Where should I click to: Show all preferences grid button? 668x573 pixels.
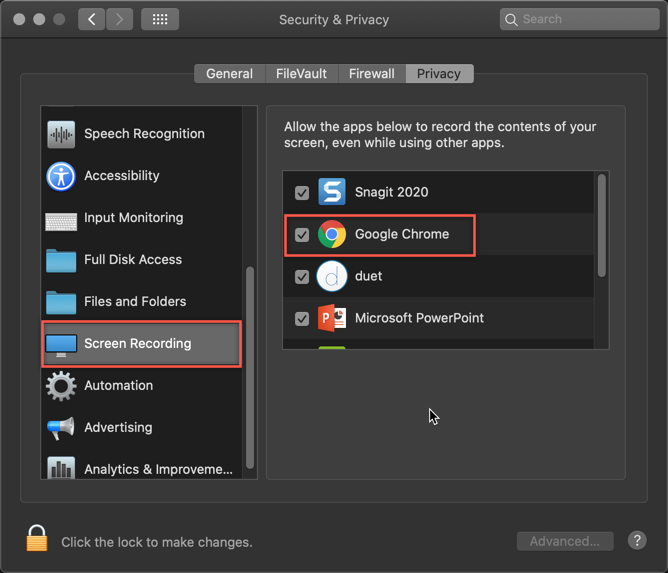click(160, 19)
